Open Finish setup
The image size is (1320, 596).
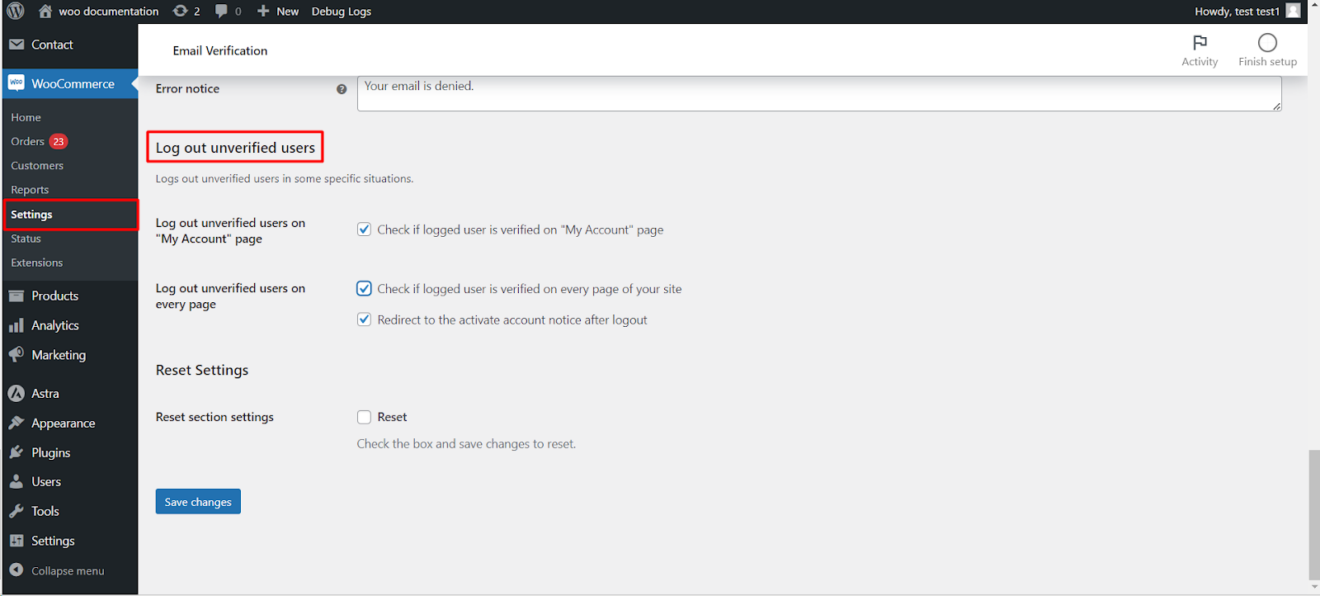1266,43
